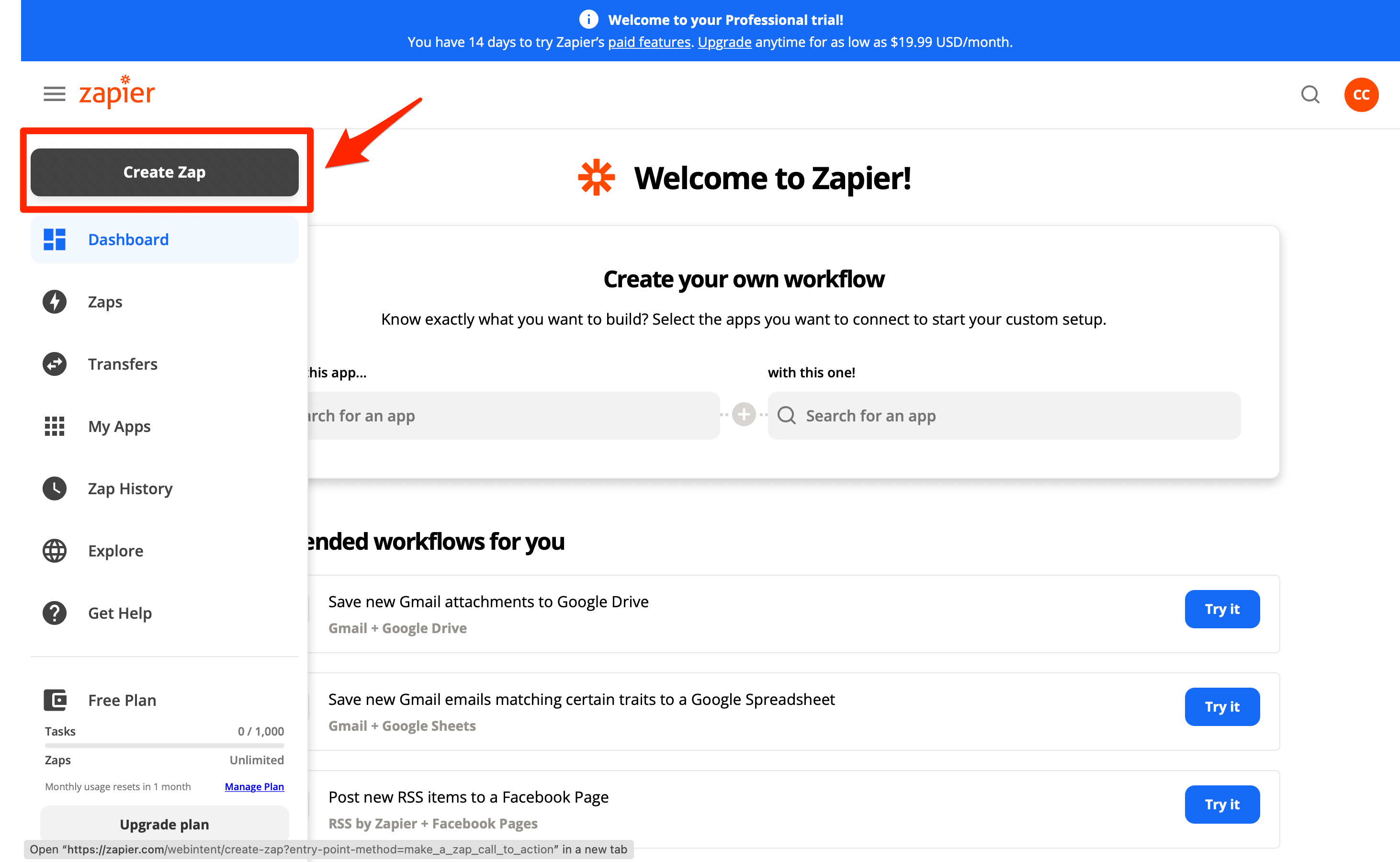This screenshot has width=1400, height=862.
Task: Focus the 'with this one' app search field
Action: pos(1003,416)
